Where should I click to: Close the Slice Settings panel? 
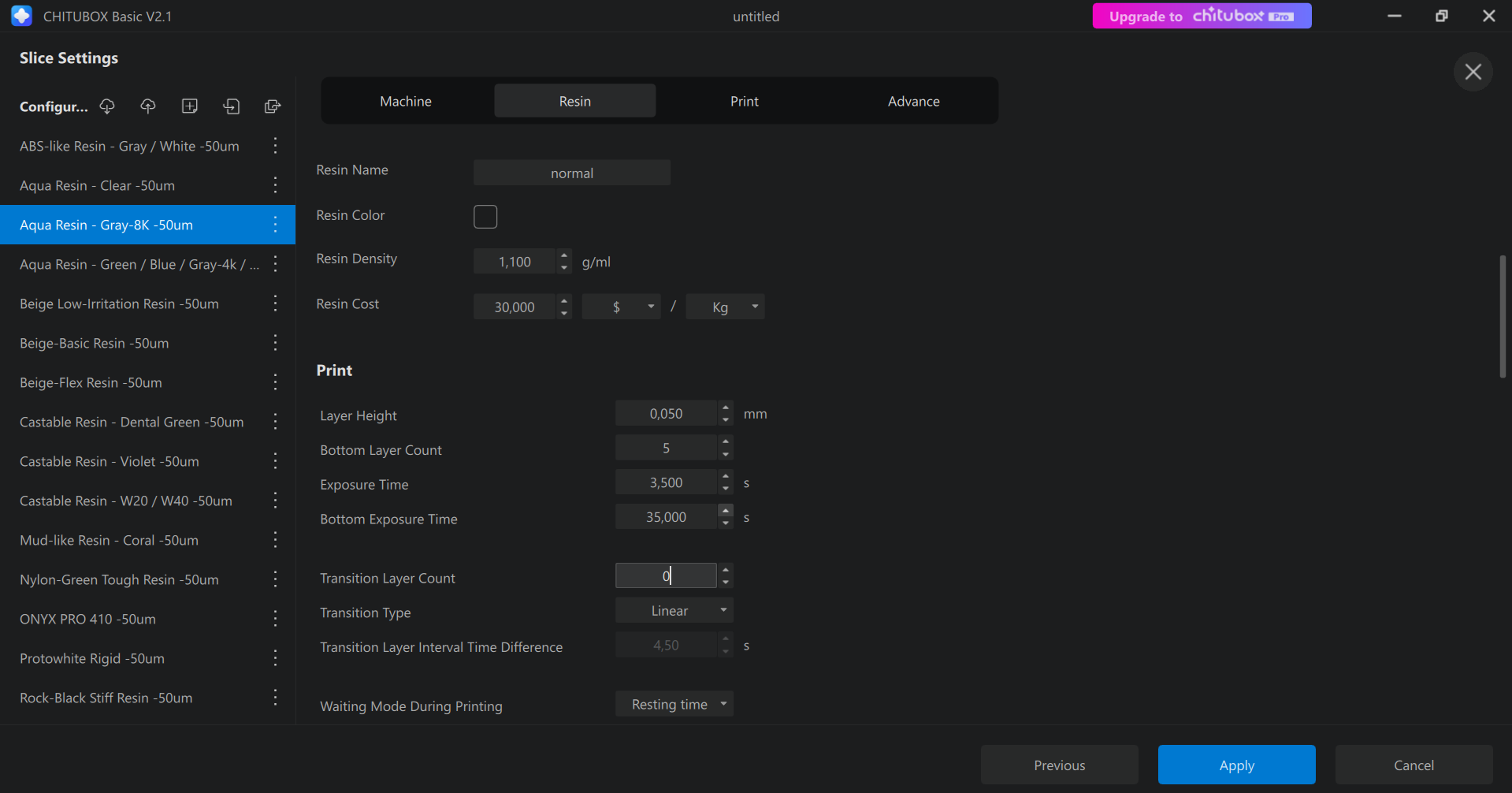(x=1473, y=72)
